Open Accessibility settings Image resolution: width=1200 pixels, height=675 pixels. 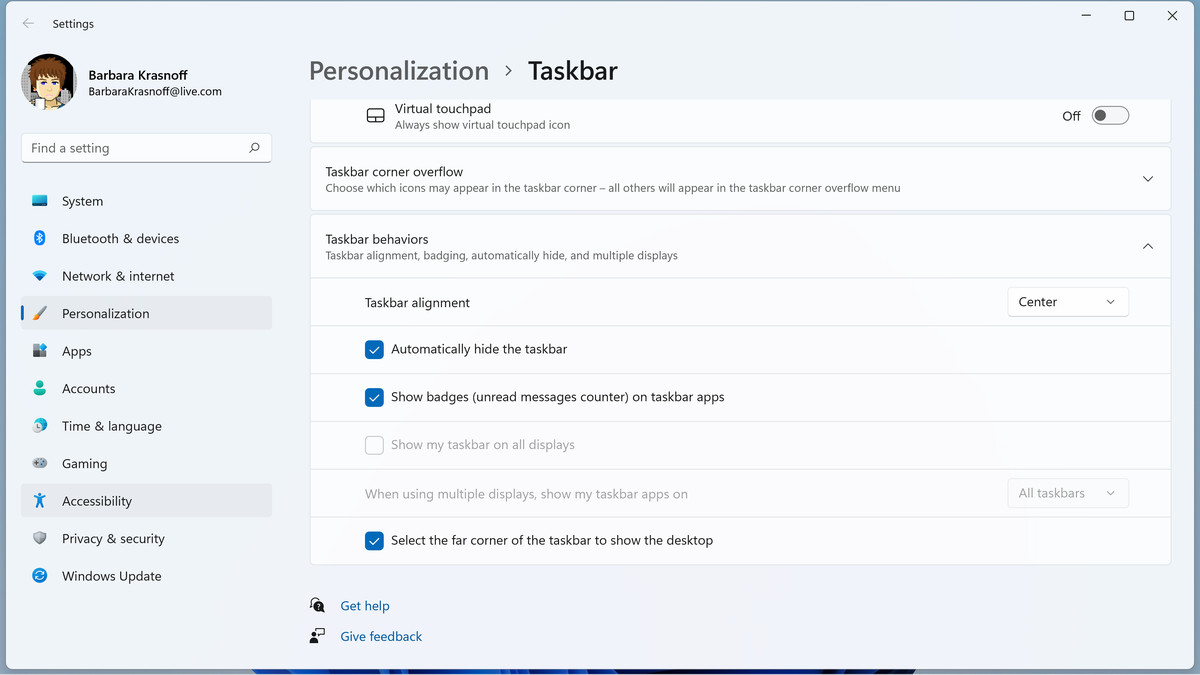[146, 501]
